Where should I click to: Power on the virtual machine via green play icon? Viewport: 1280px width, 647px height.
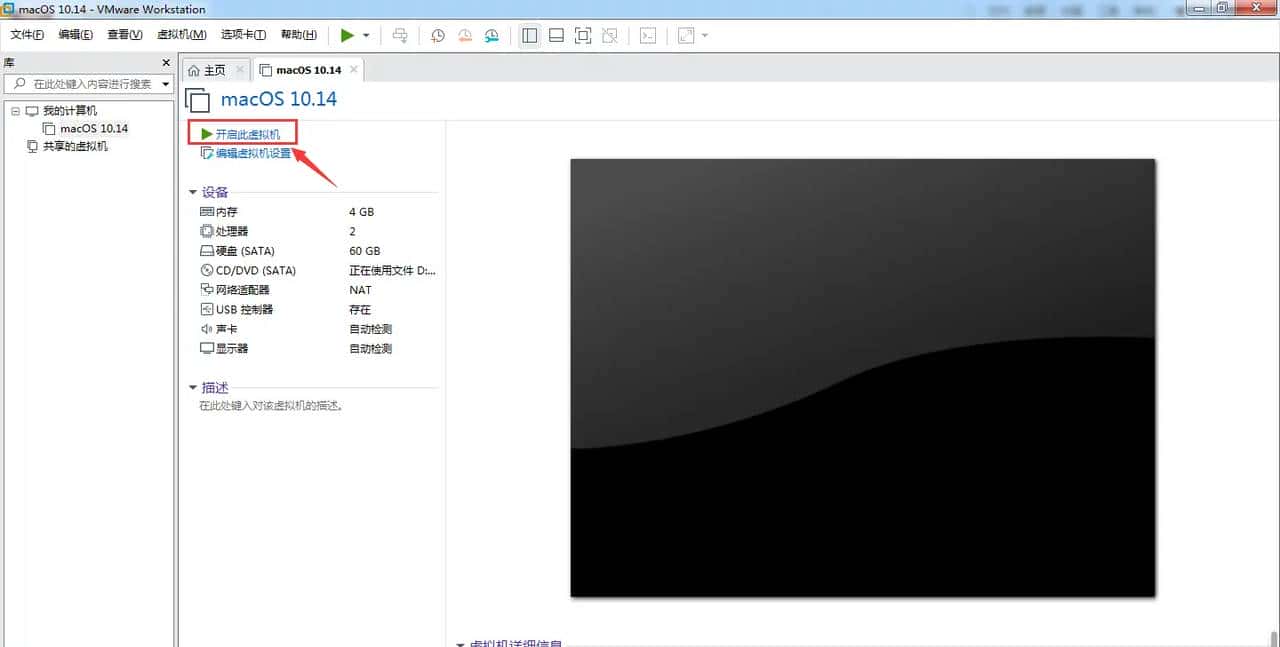tap(347, 35)
